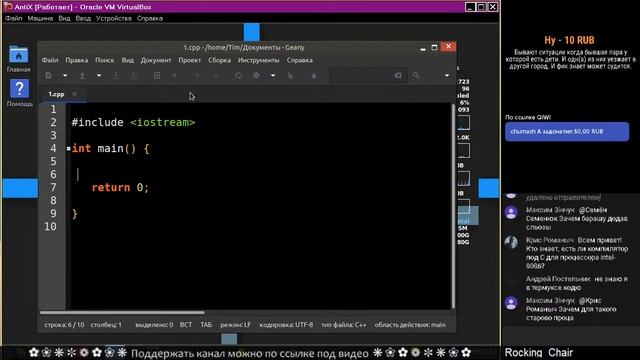Screen dimensions: 640x360
Task: Click the Navigate Forward arrow icon
Action: coord(216,76)
